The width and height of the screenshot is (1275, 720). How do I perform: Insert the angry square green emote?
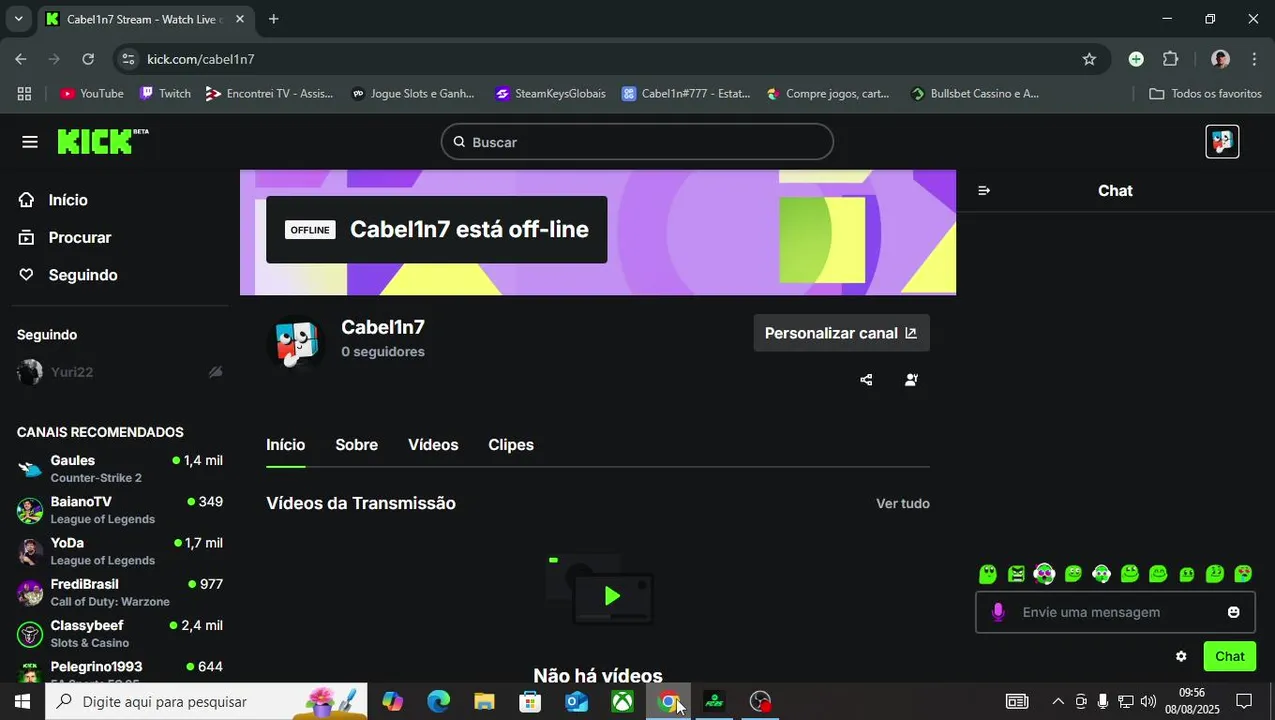tap(1016, 574)
